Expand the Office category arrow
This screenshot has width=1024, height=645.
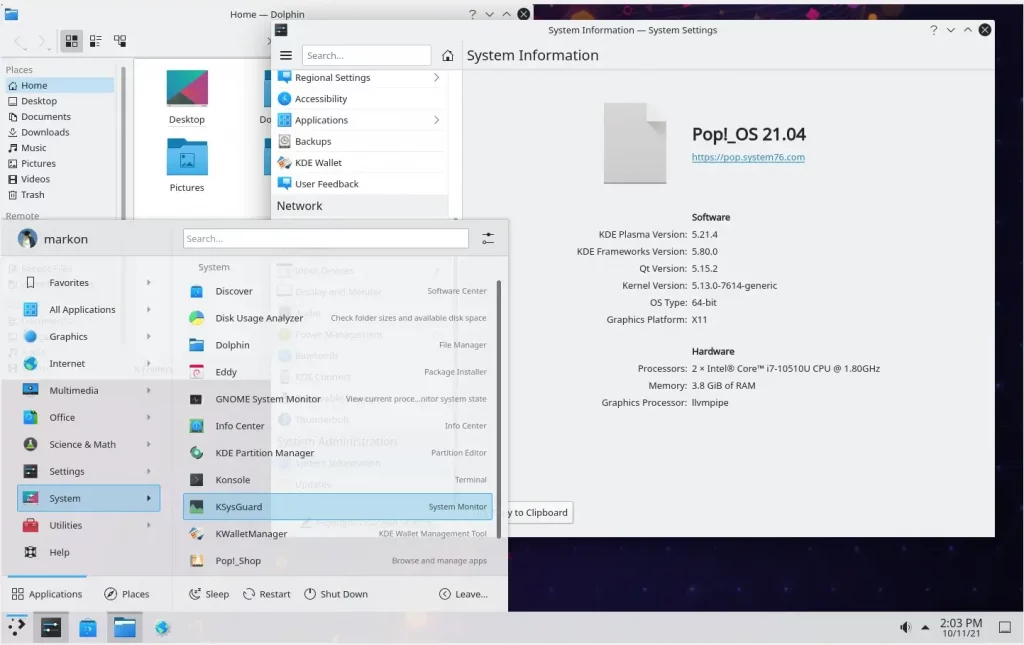tap(149, 417)
